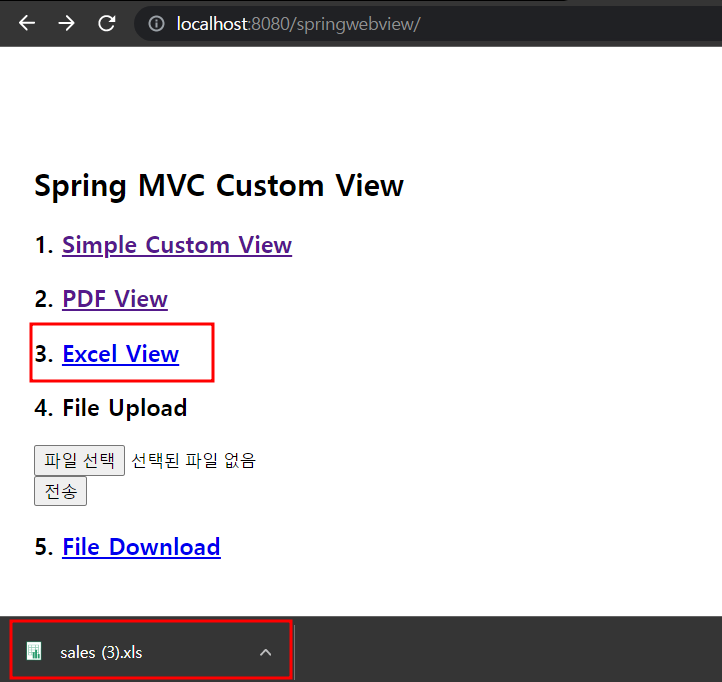Expand the sales (3).xls download options chevron
Image resolution: width=722 pixels, height=682 pixels.
tap(266, 652)
